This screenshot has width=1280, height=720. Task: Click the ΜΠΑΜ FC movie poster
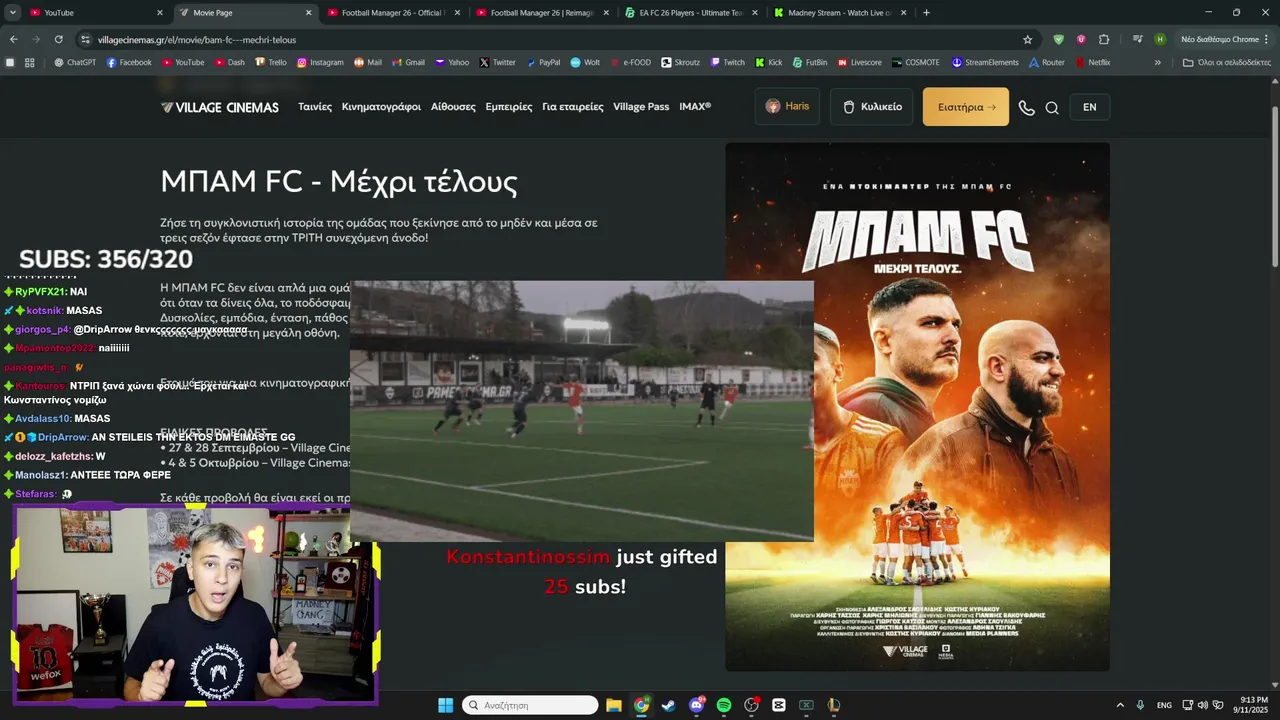pyautogui.click(x=917, y=407)
